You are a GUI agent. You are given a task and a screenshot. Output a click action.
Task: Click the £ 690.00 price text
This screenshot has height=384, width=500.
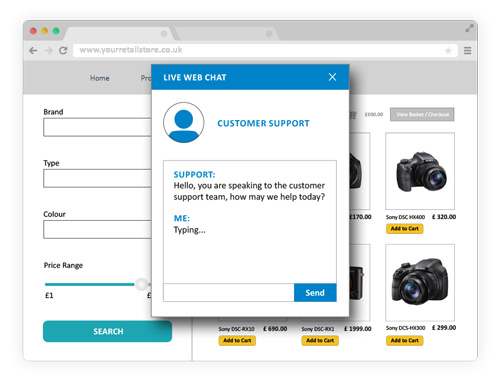point(275,329)
